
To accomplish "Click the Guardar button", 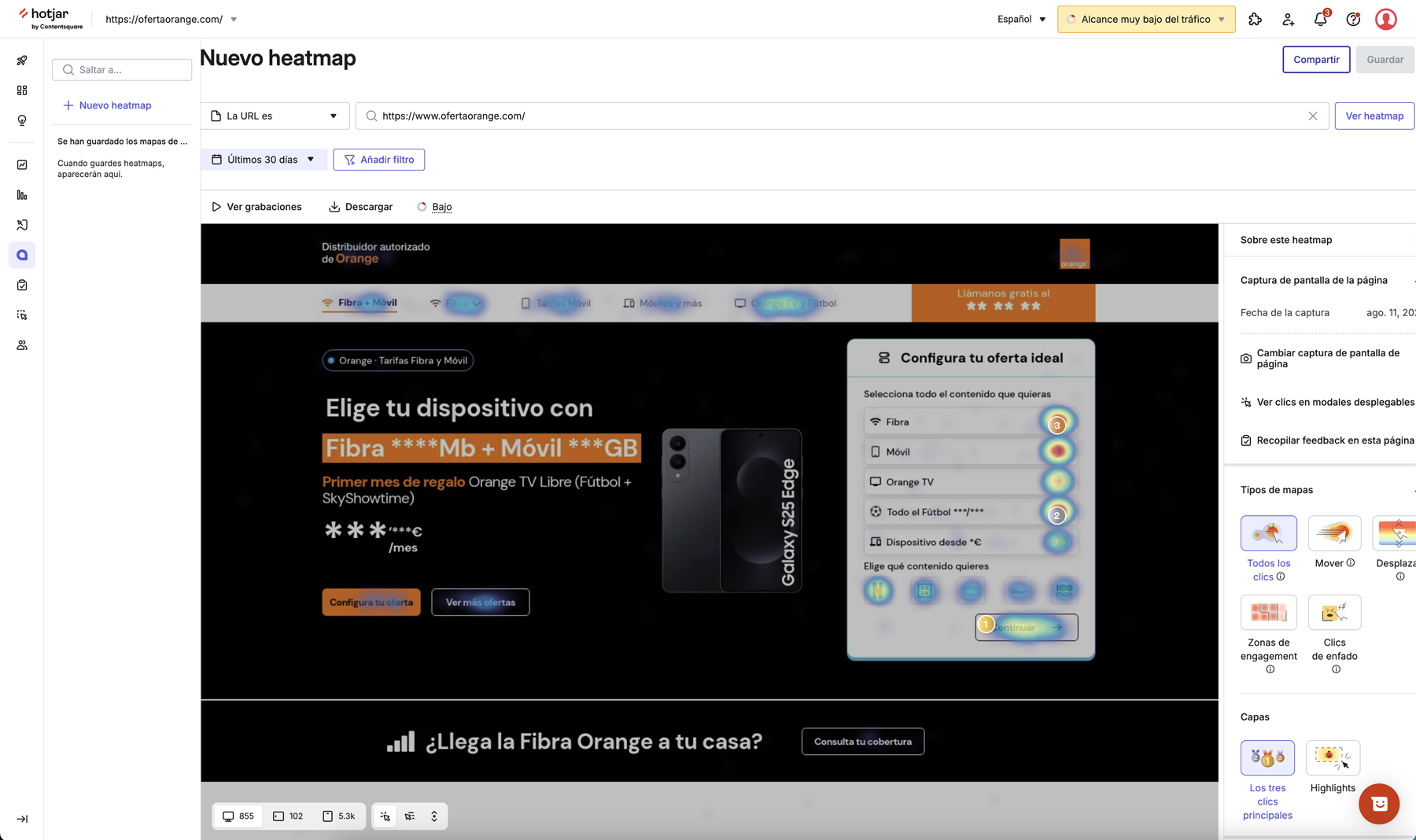I will pyautogui.click(x=1385, y=60).
